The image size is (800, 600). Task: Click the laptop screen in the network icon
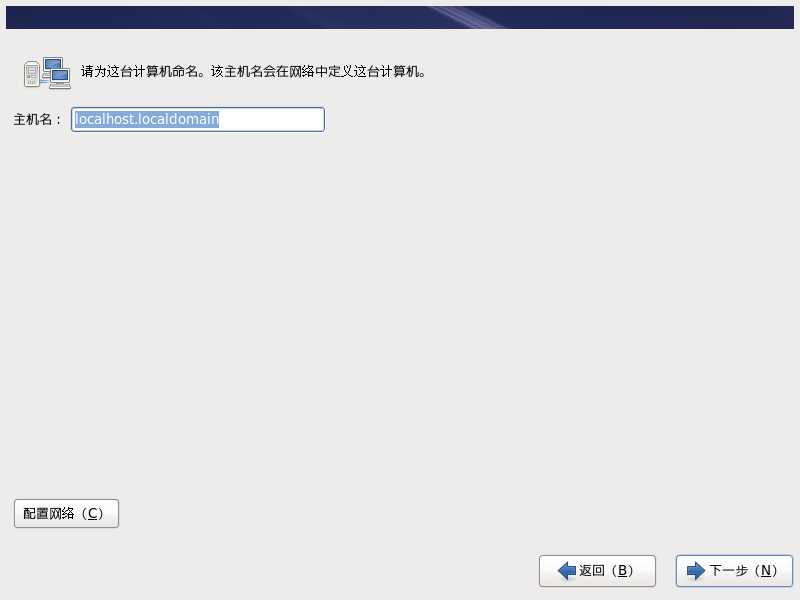coord(60,76)
